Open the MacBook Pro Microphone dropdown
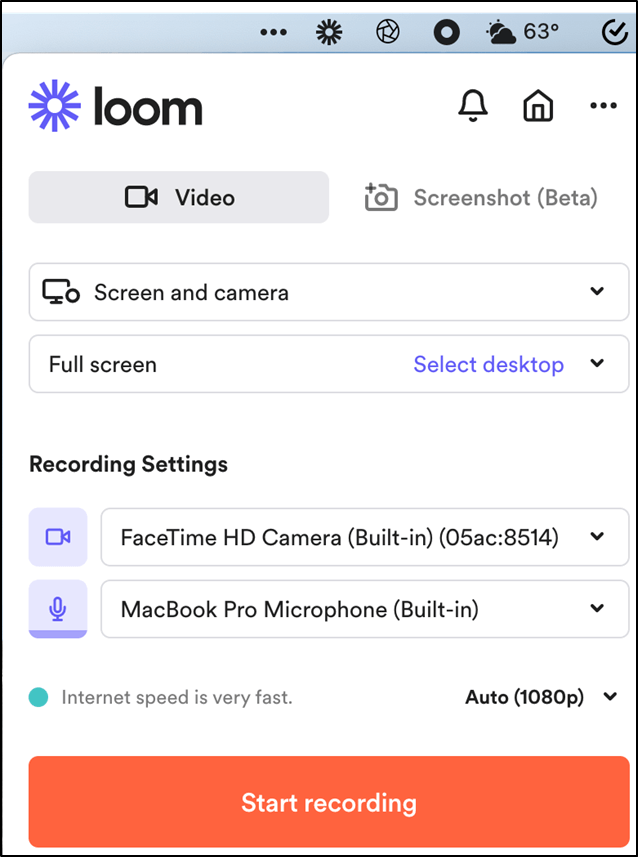The height and width of the screenshot is (857, 638). click(364, 608)
